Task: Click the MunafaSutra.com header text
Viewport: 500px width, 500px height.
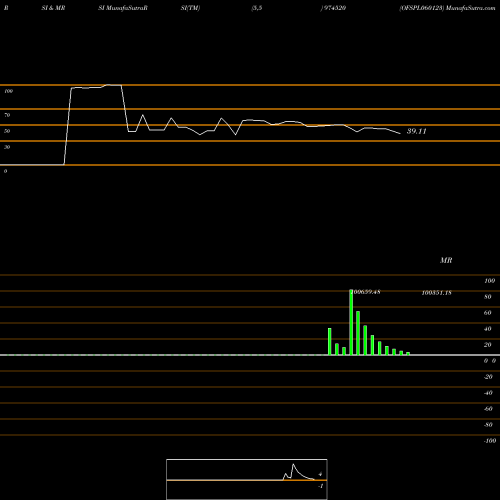Action: tap(470, 8)
